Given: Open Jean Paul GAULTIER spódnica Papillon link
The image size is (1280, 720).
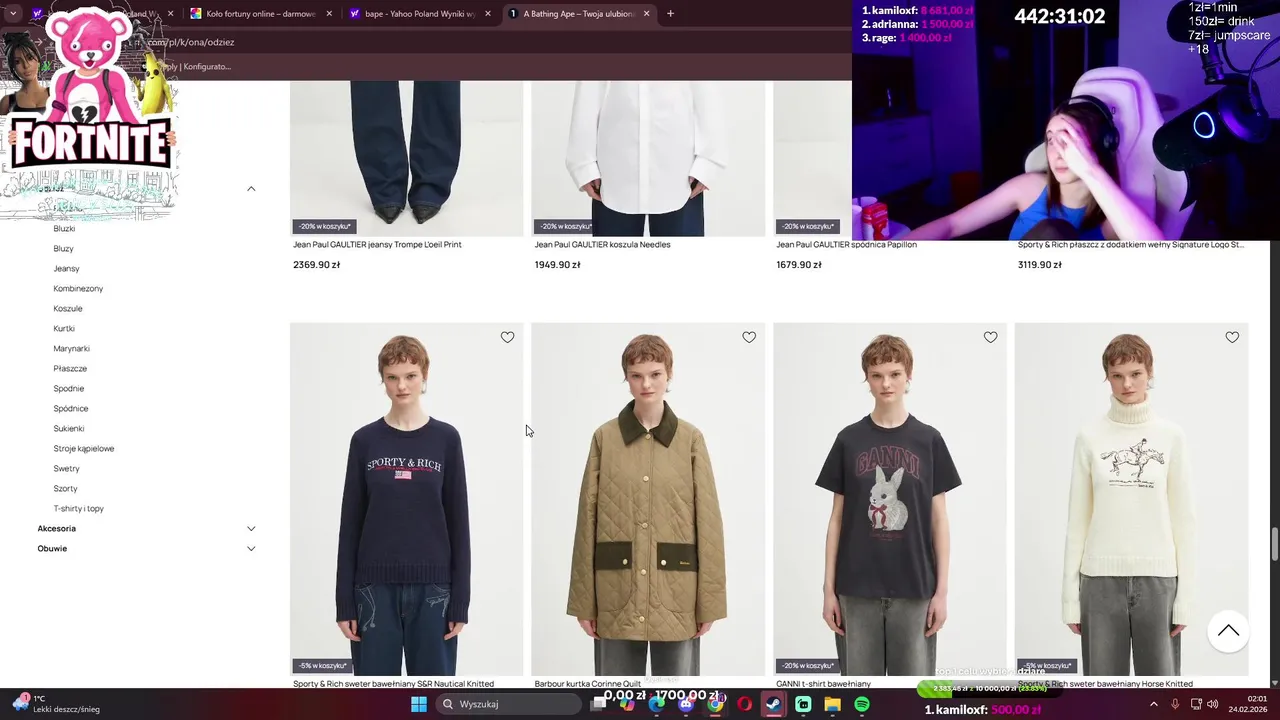Looking at the screenshot, I should pos(846,244).
